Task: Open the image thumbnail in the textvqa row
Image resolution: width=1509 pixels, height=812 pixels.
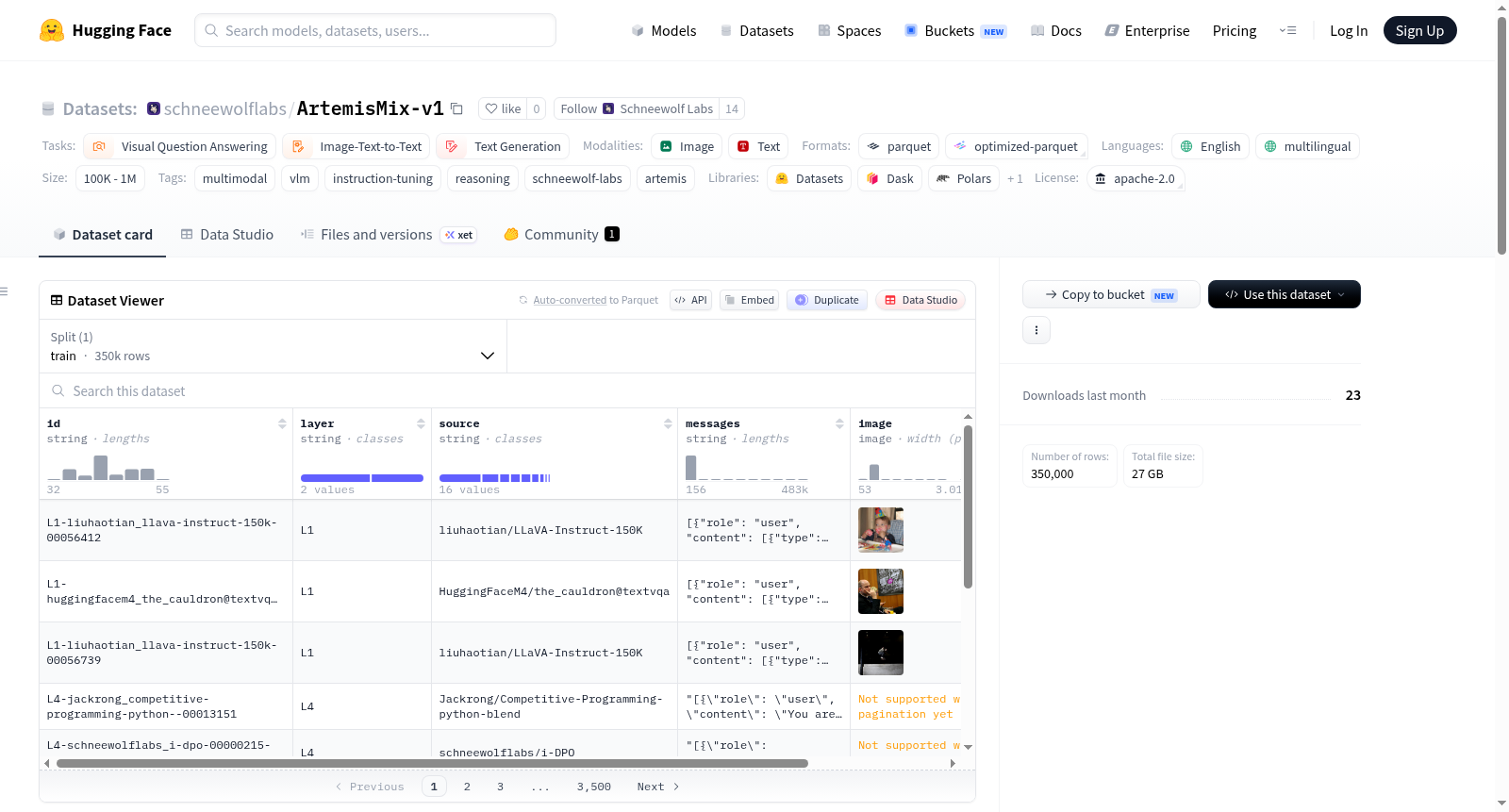Action: pyautogui.click(x=881, y=591)
